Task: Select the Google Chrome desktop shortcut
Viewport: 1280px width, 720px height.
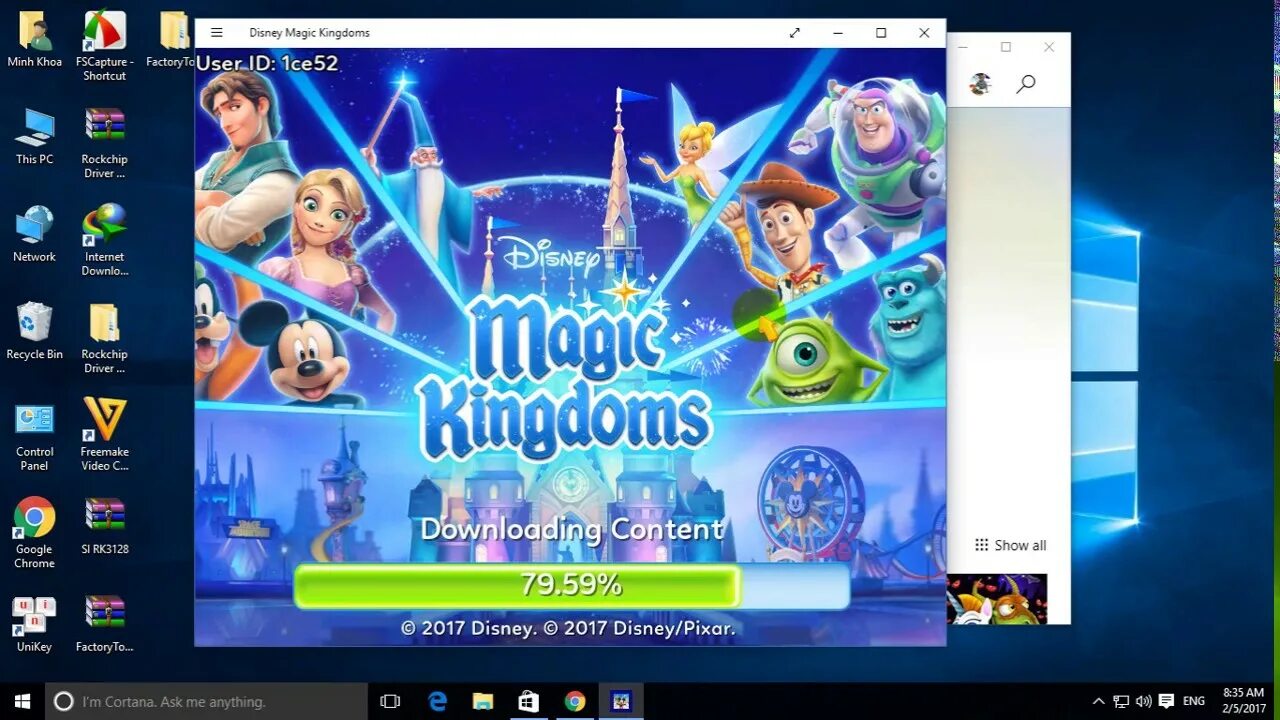Action: [35, 533]
